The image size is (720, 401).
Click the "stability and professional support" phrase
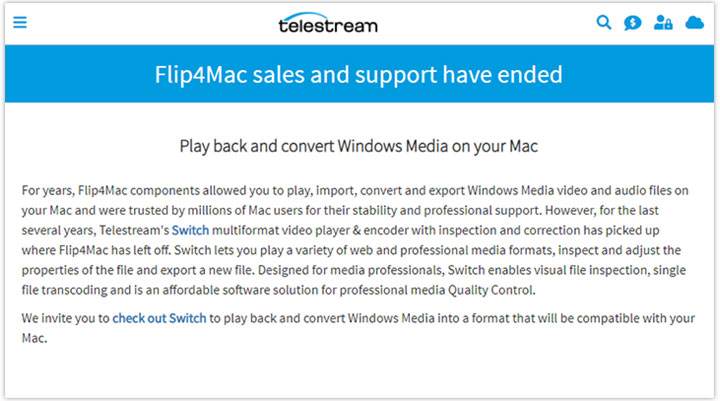pyautogui.click(x=434, y=209)
